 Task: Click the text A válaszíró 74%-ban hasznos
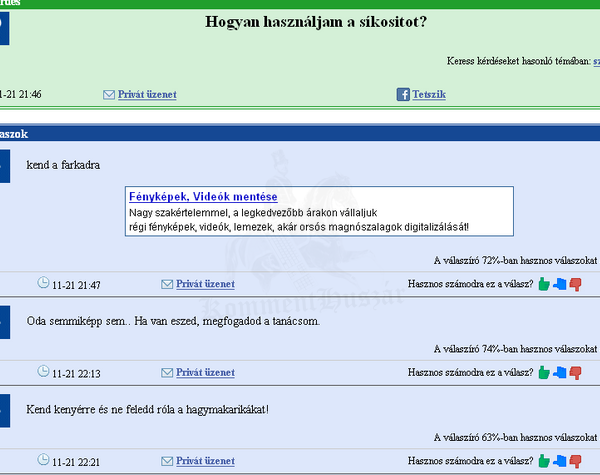[x=515, y=349]
